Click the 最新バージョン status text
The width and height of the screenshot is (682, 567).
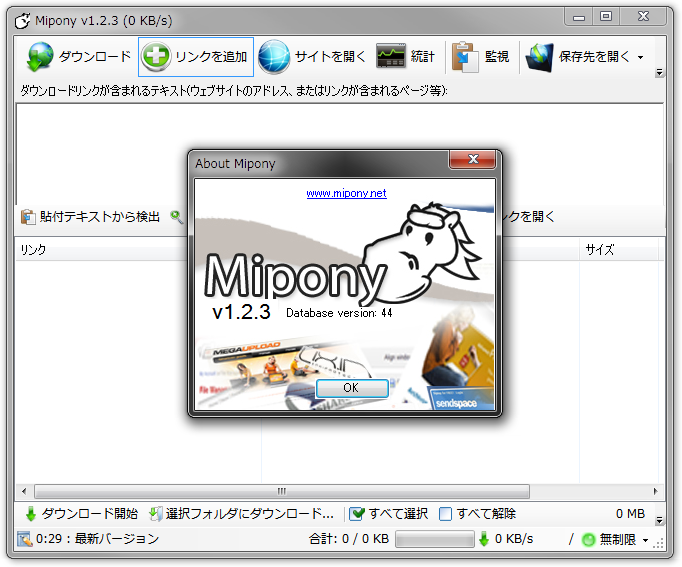point(117,539)
